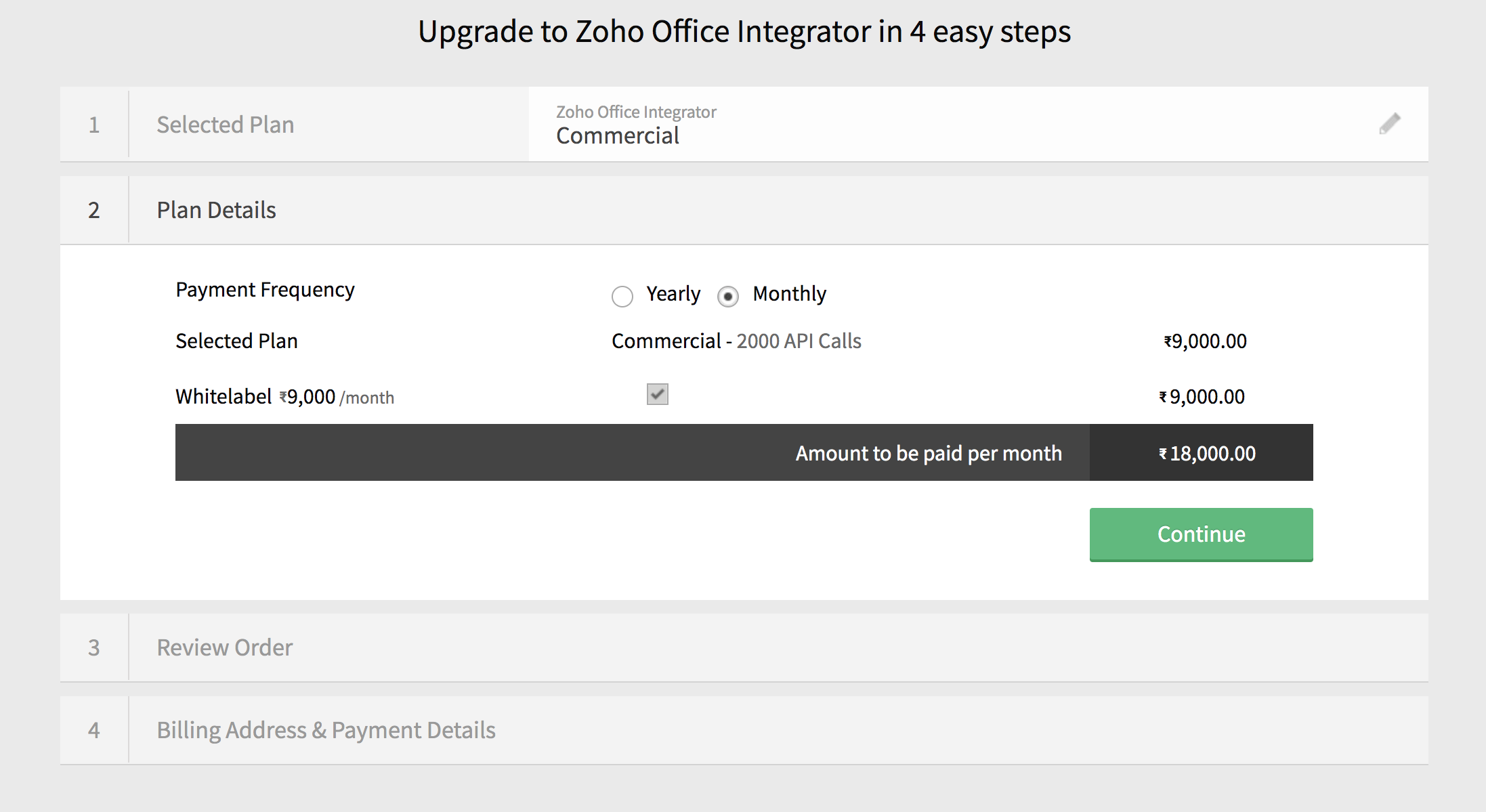Image resolution: width=1486 pixels, height=812 pixels.
Task: Click the 2000 API Calls text
Action: pyautogui.click(x=799, y=341)
